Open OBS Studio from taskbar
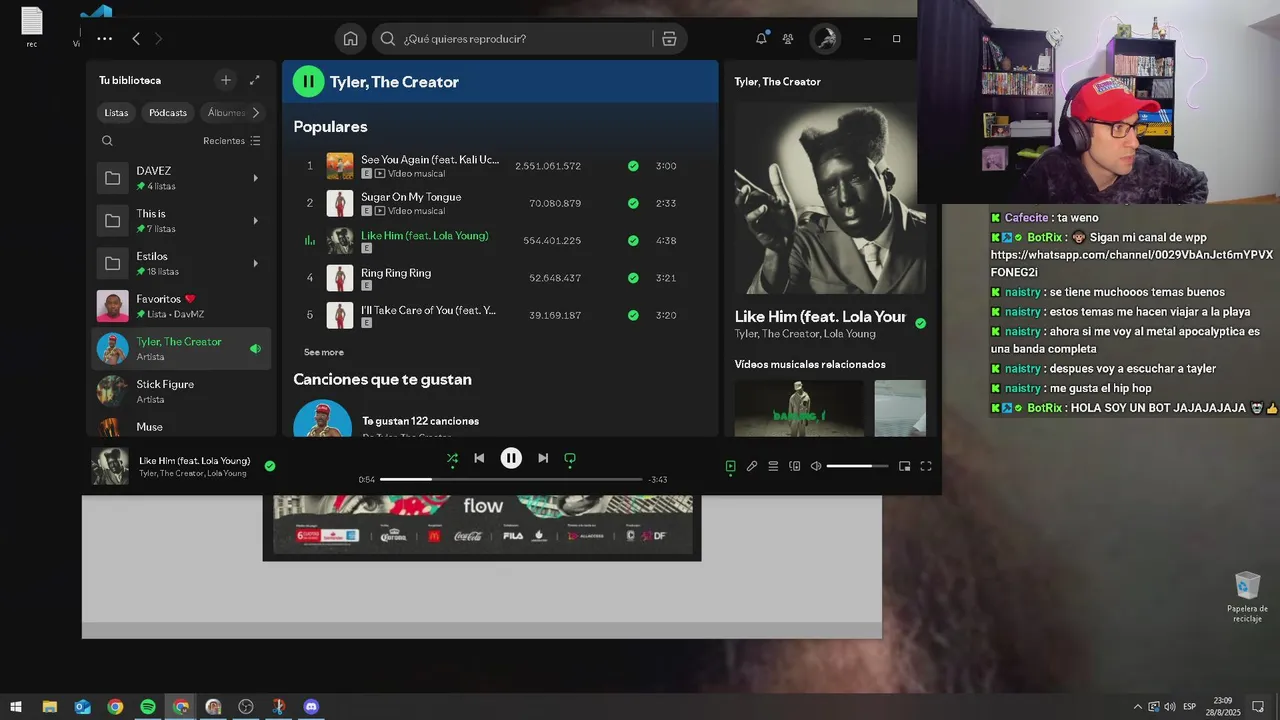 (x=246, y=707)
